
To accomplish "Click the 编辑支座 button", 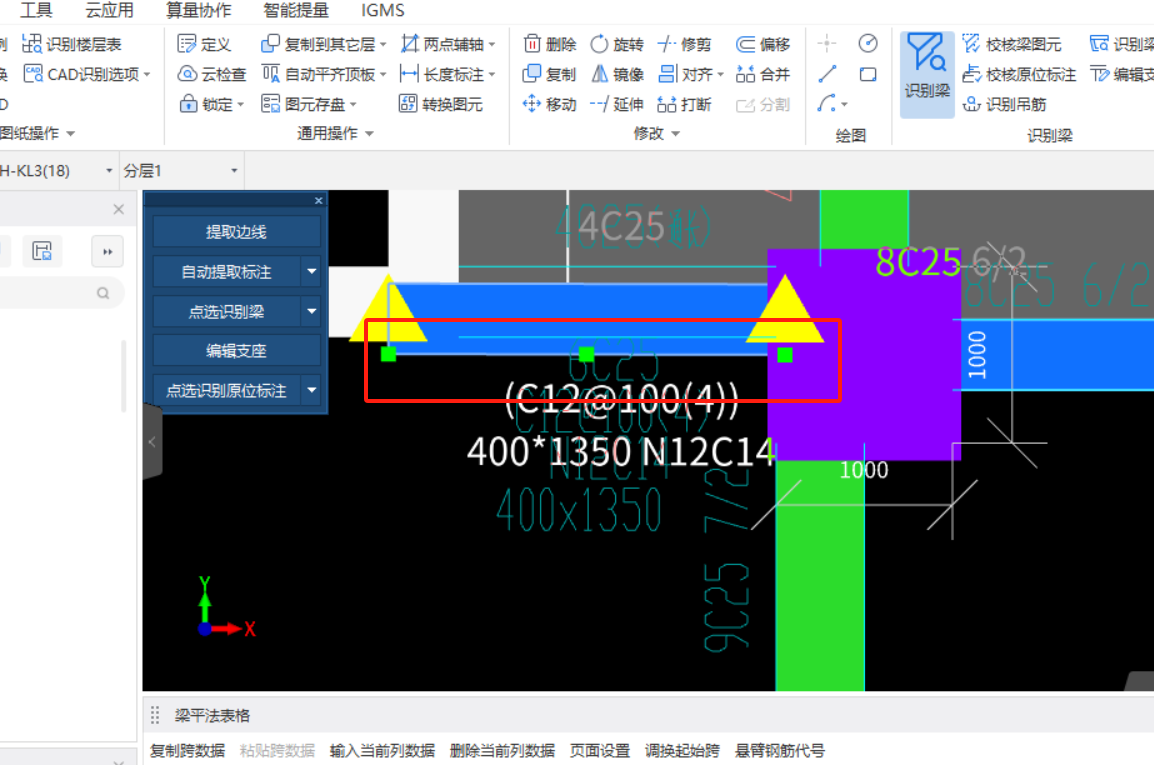I will pos(236,350).
